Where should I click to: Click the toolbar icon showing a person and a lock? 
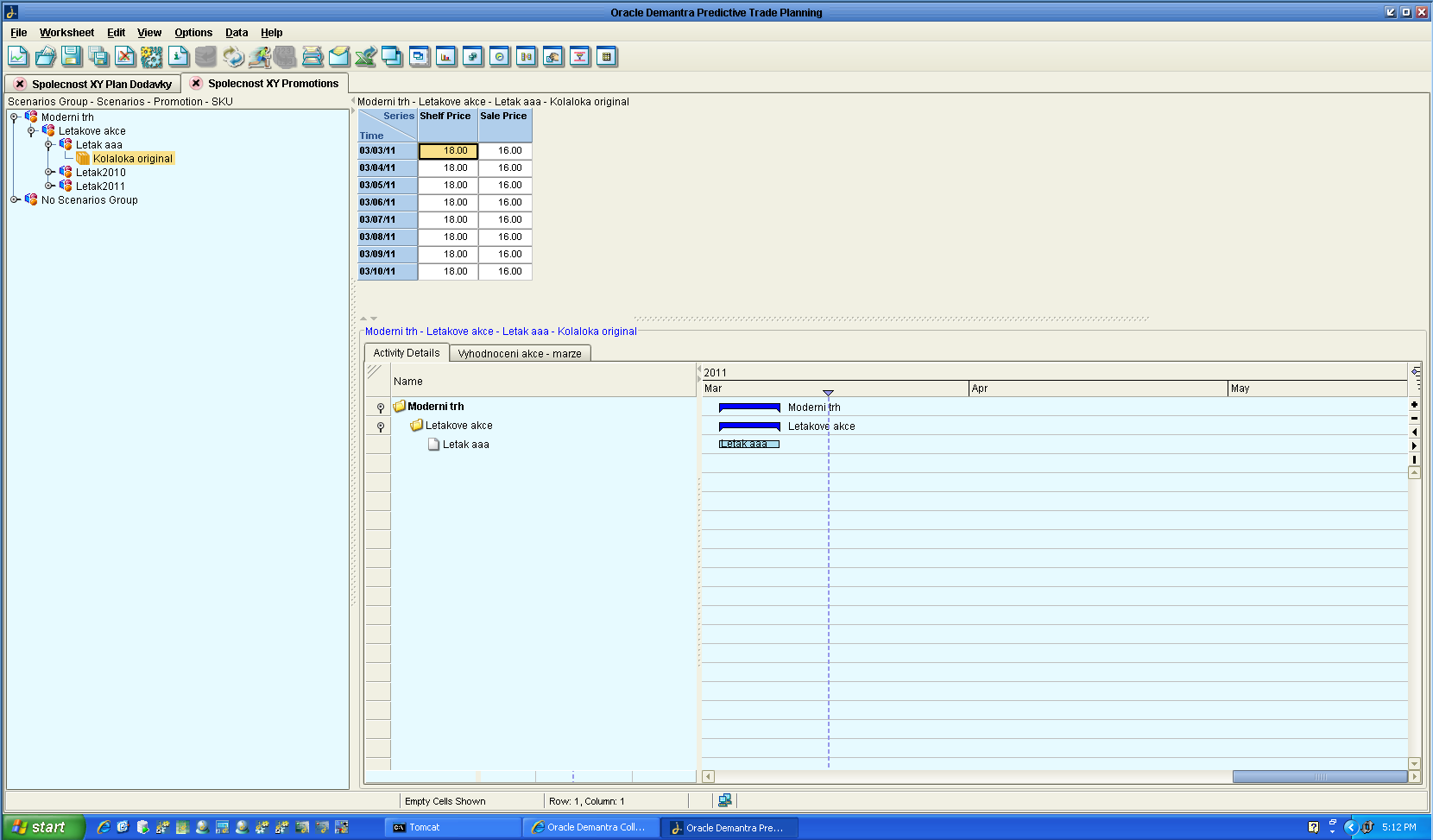tap(553, 57)
